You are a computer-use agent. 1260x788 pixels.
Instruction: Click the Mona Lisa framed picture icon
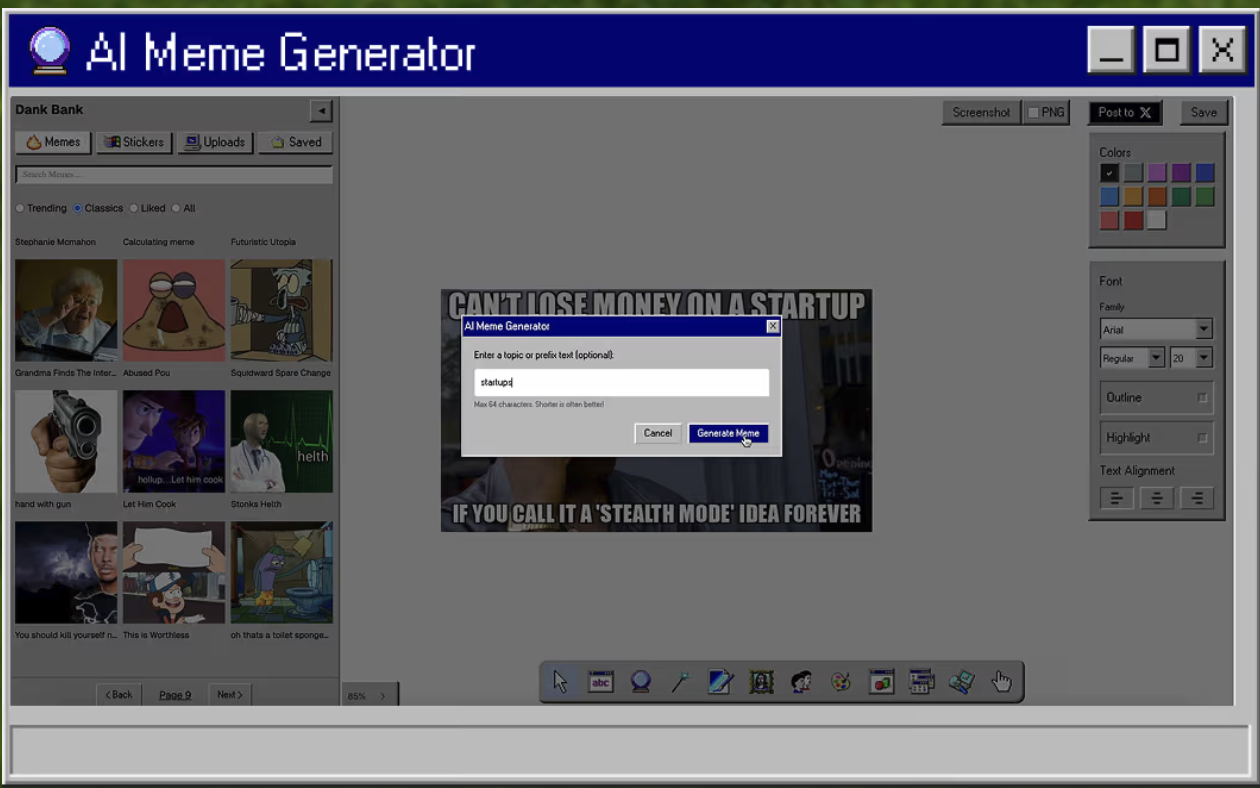pyautogui.click(x=761, y=682)
